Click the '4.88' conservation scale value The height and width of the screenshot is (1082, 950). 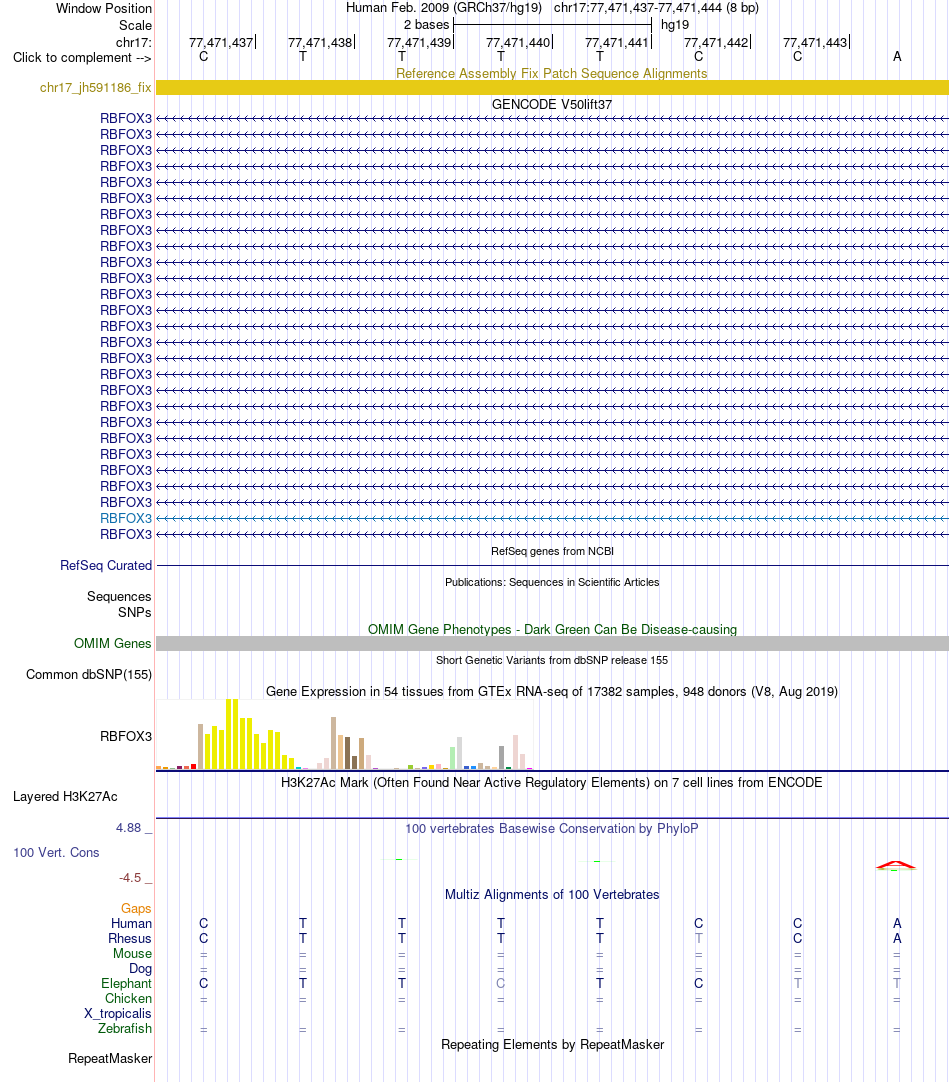tap(128, 827)
